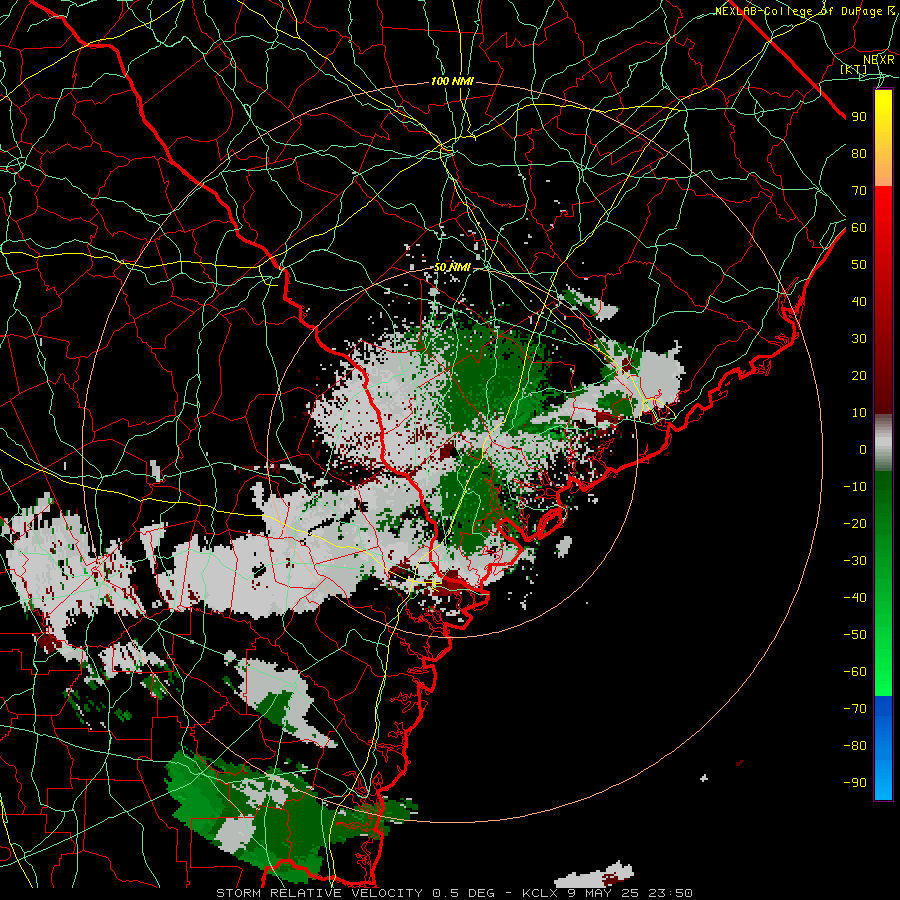
Task: Click the "NEXR" label above the scale
Action: coord(878,59)
